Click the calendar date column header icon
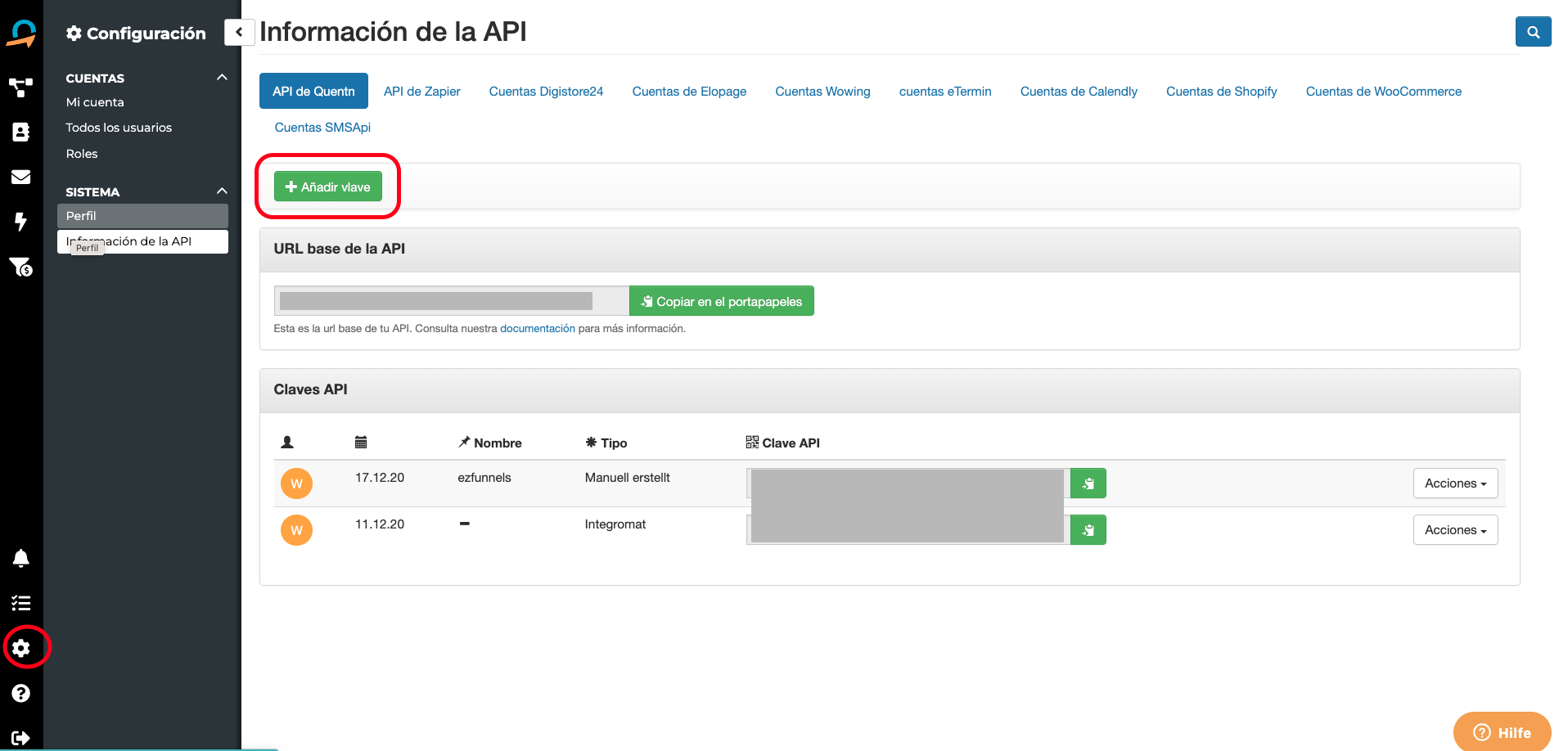This screenshot has width=1568, height=751. pos(361,443)
